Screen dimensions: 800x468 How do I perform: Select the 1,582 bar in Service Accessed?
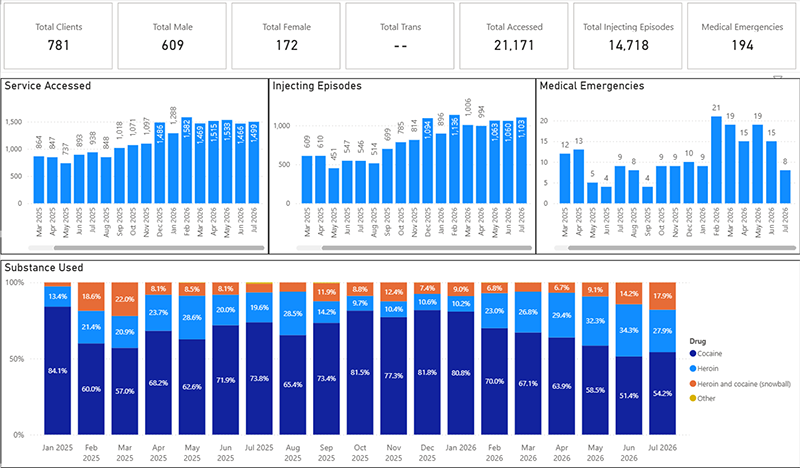point(187,160)
